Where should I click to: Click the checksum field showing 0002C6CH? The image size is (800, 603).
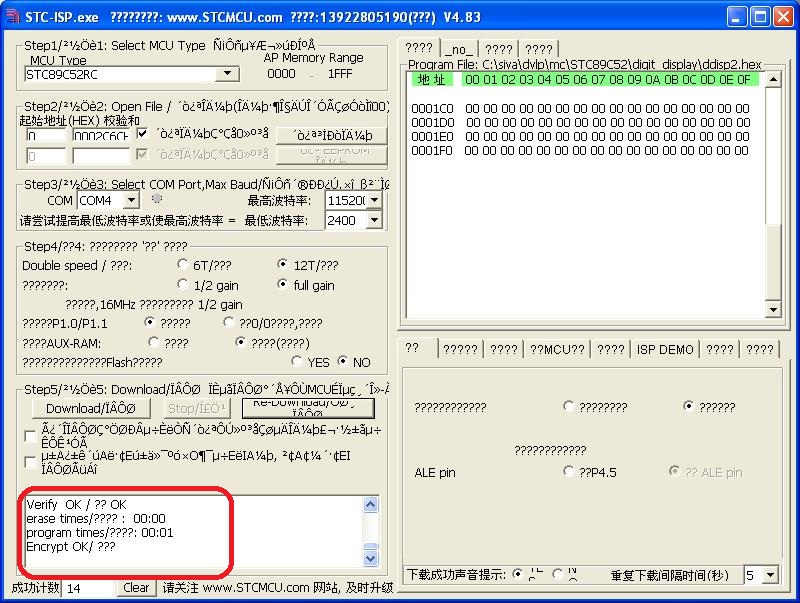click(101, 136)
